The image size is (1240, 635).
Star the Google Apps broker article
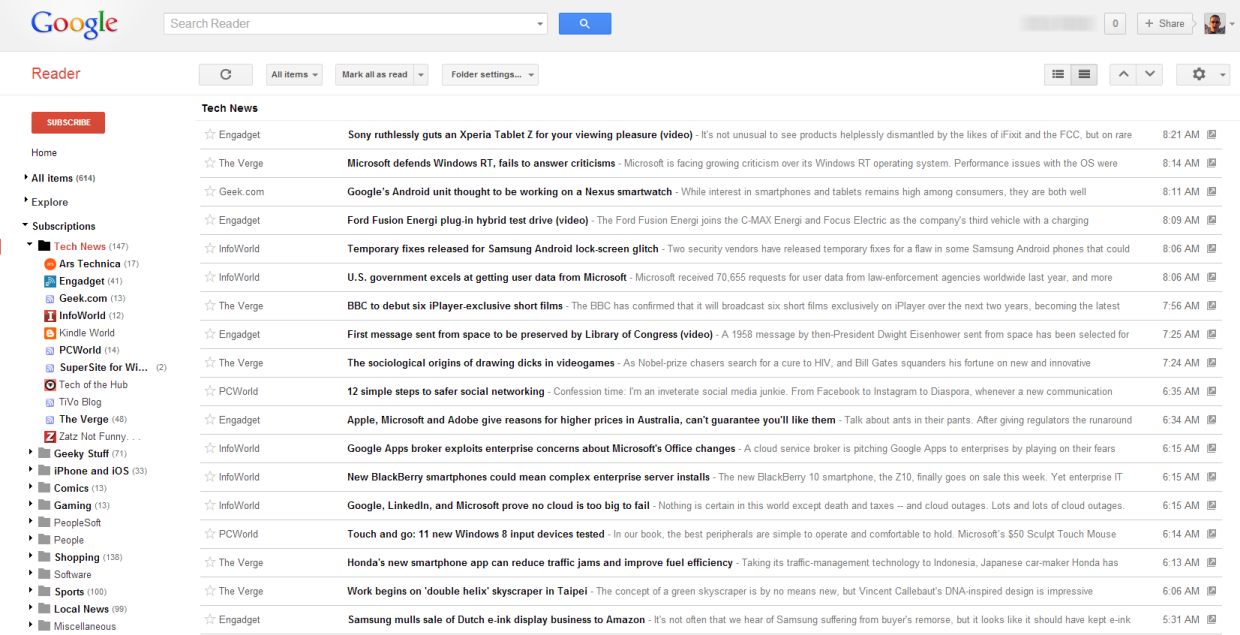point(210,448)
